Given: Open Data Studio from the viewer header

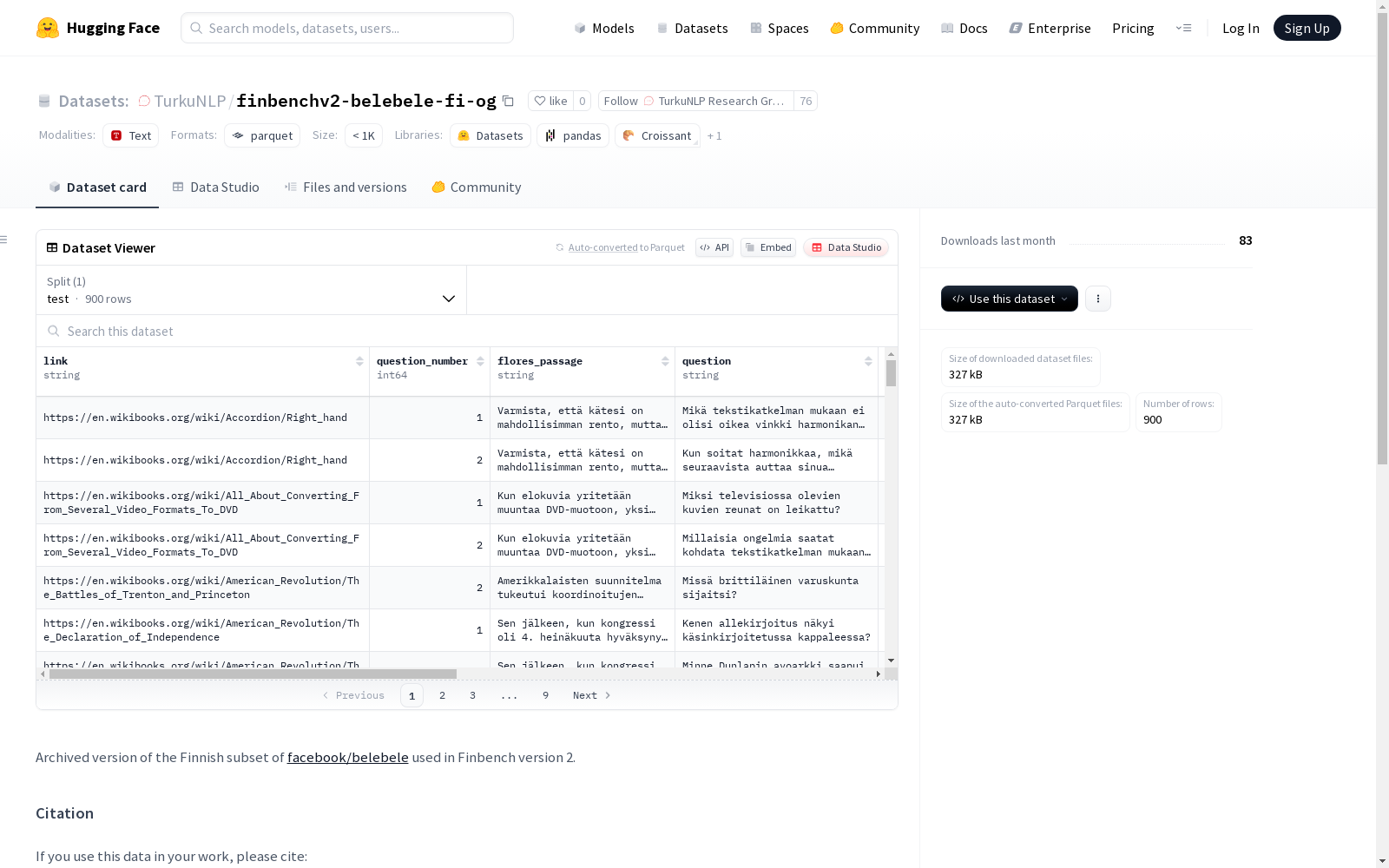Looking at the screenshot, I should pyautogui.click(x=846, y=247).
